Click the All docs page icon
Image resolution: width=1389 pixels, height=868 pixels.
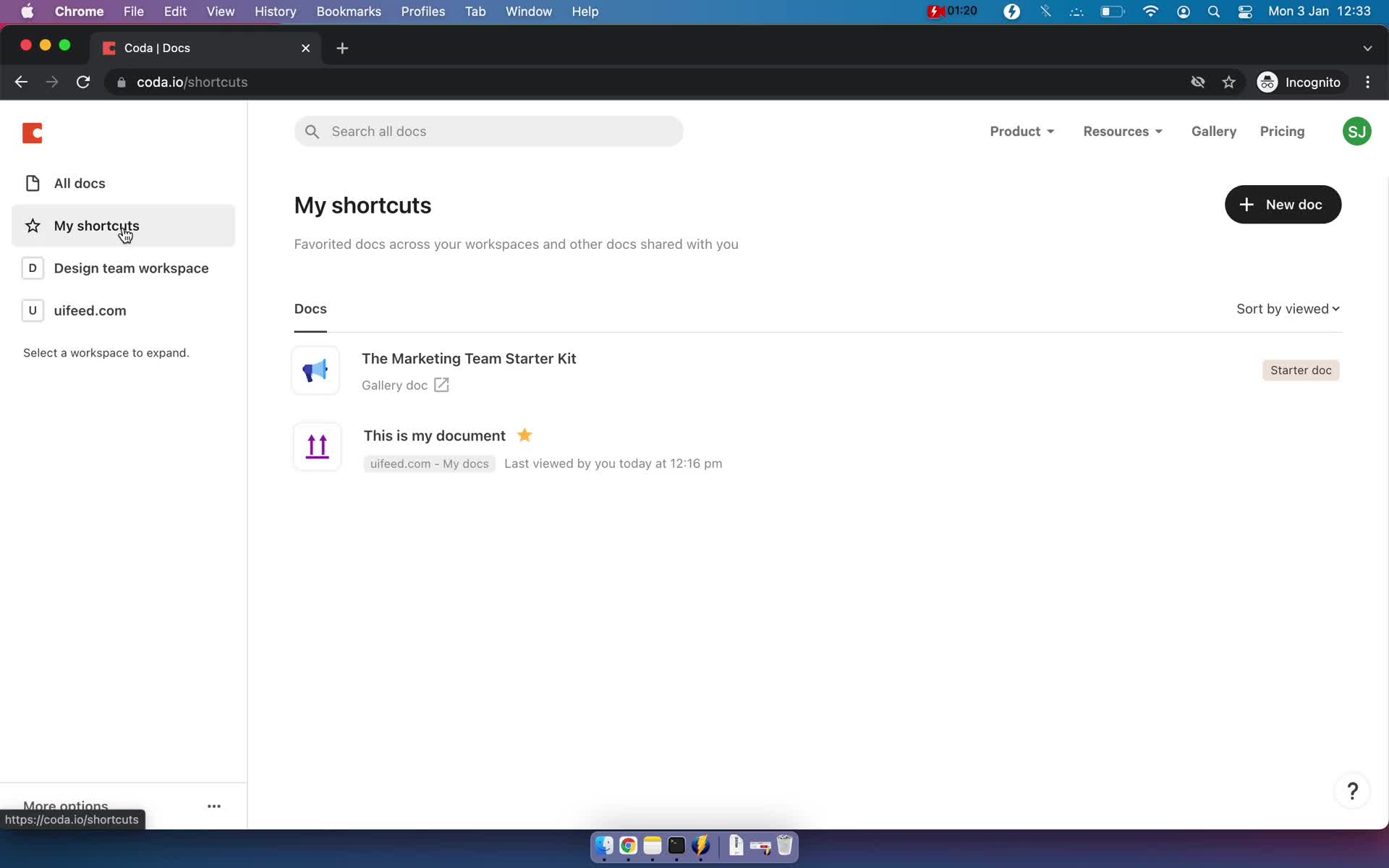[33, 184]
